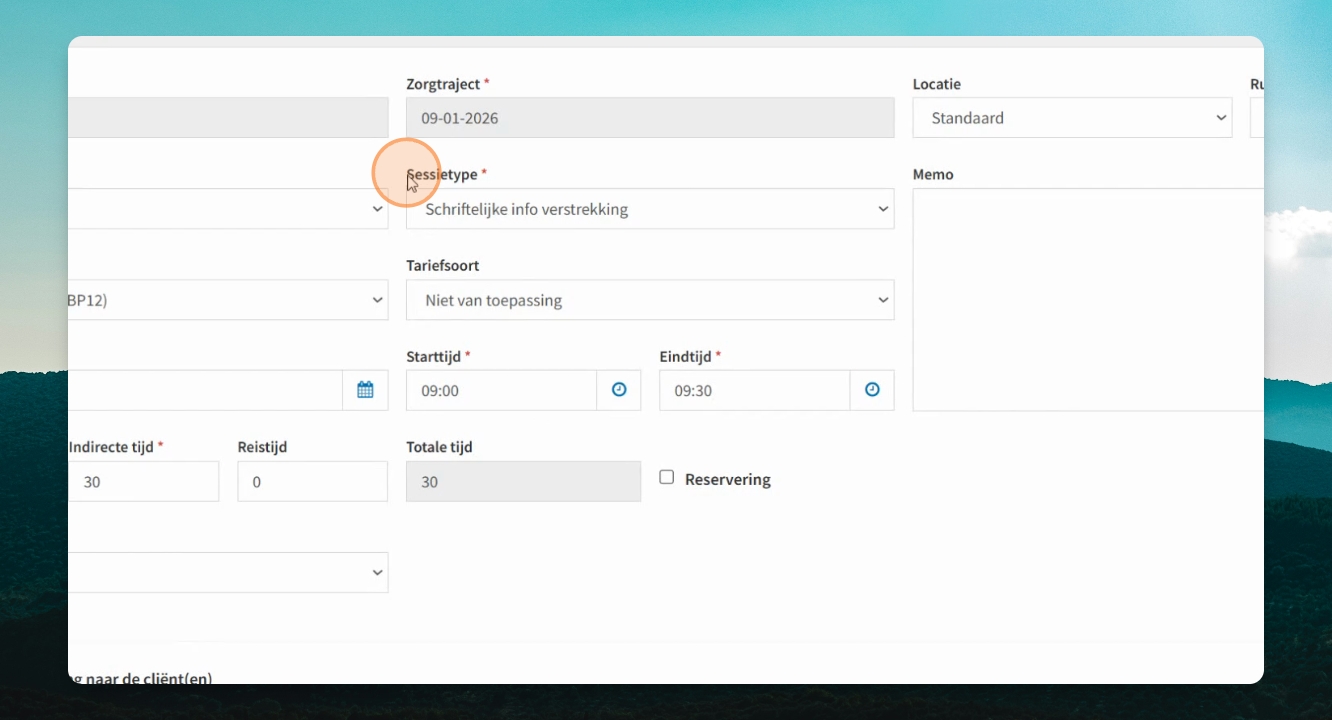Viewport: 1332px width, 720px height.
Task: Open the Tariefsoort dropdown
Action: tap(650, 300)
